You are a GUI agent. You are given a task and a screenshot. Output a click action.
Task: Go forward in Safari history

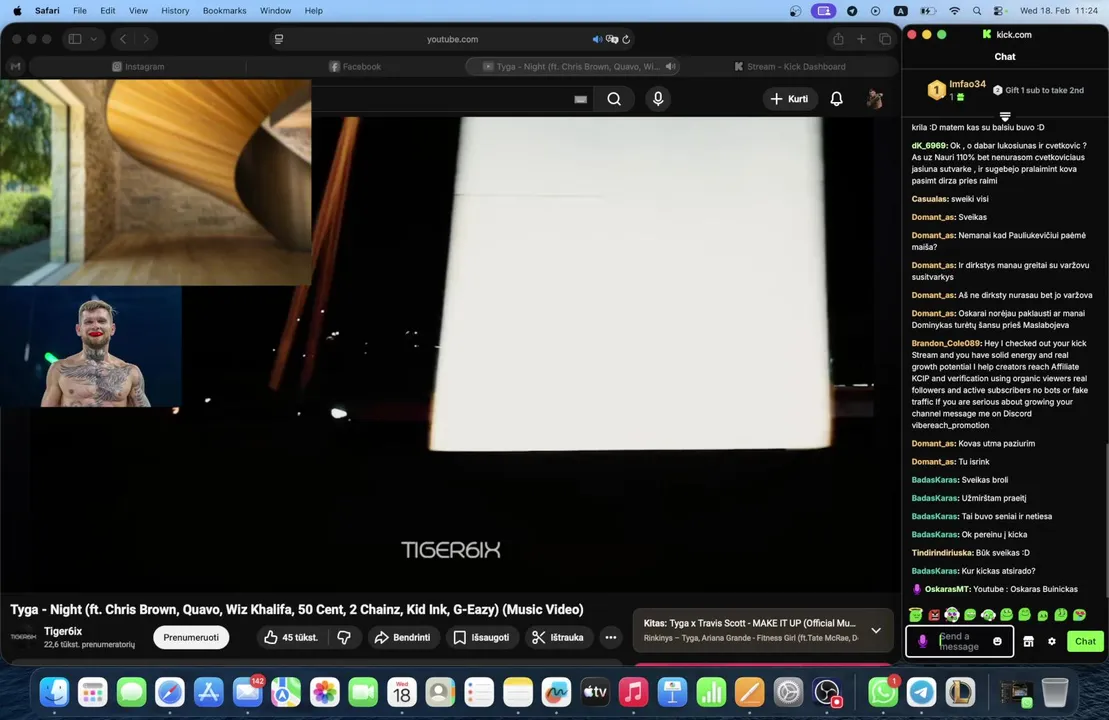(146, 39)
